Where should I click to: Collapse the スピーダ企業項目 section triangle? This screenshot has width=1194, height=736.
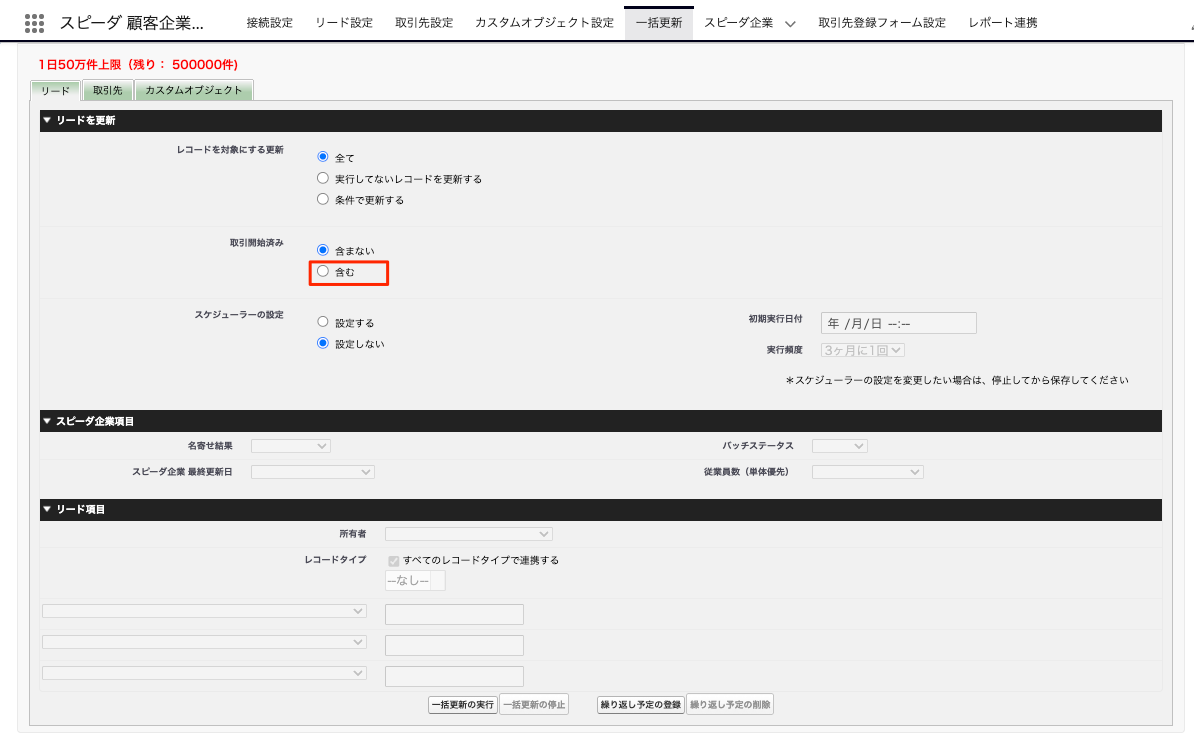[x=47, y=421]
